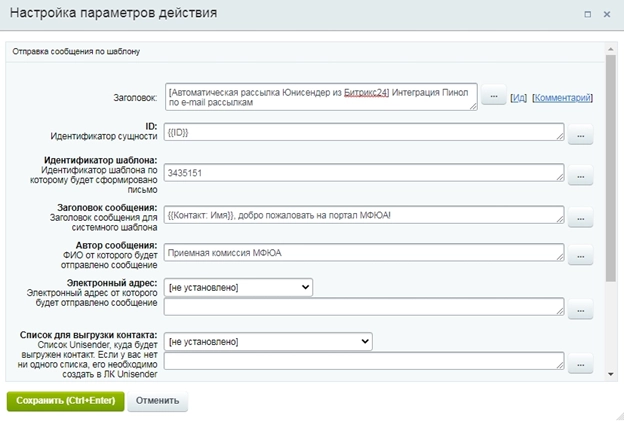Screen dimensions: 624x421
Task: Open the Электронный адрес dropdown
Action: [x=240, y=287]
